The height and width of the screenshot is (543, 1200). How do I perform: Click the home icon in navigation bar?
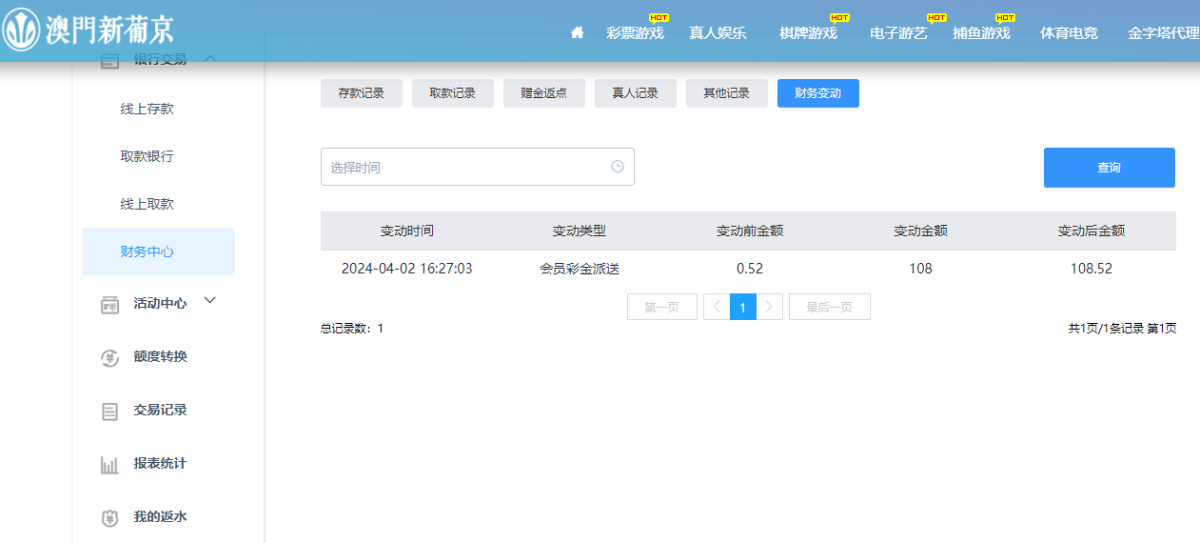(x=577, y=33)
